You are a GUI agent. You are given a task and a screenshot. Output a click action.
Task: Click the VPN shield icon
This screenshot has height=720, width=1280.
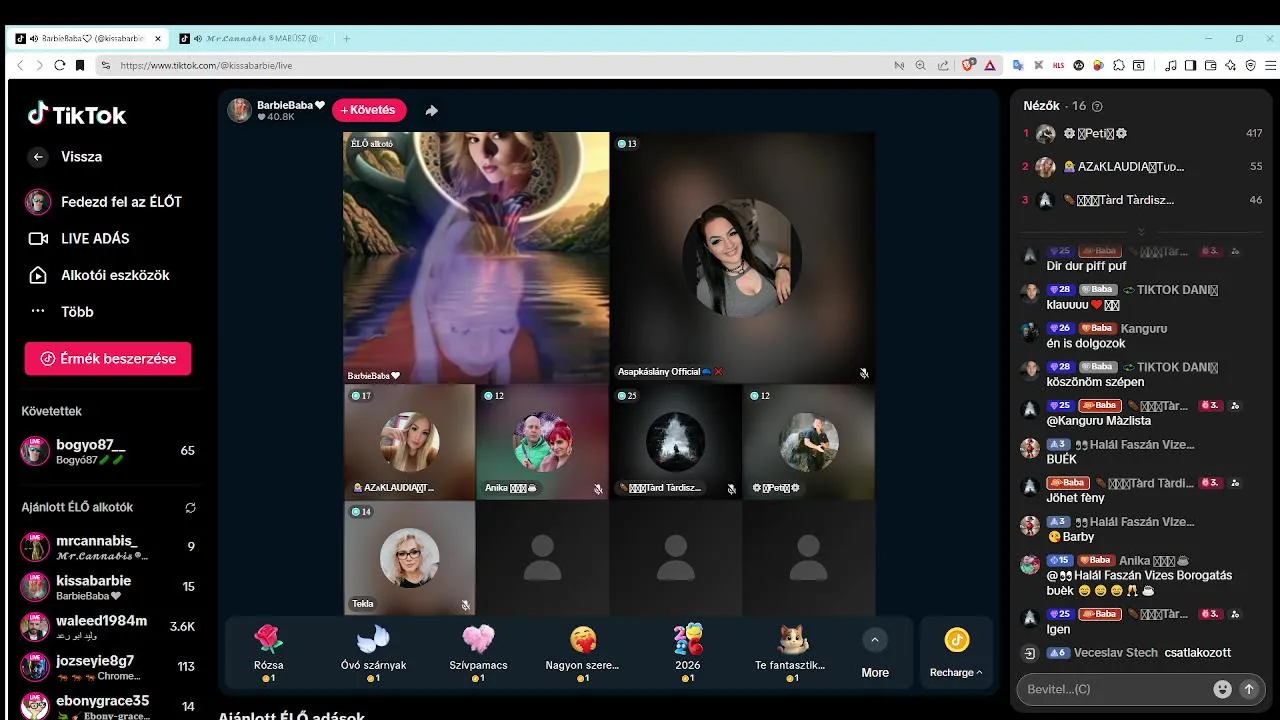coord(1250,65)
